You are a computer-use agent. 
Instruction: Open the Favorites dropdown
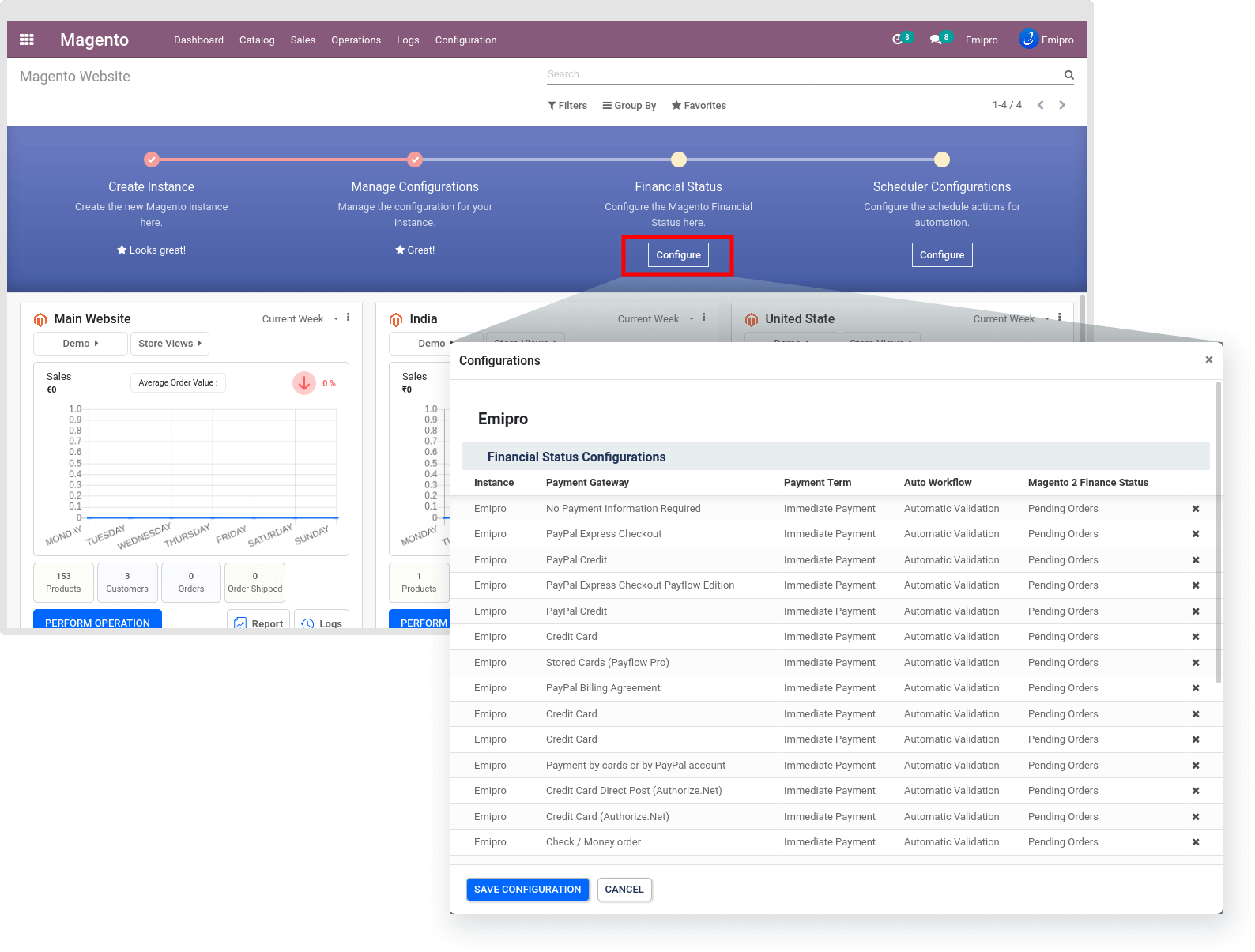click(x=699, y=106)
